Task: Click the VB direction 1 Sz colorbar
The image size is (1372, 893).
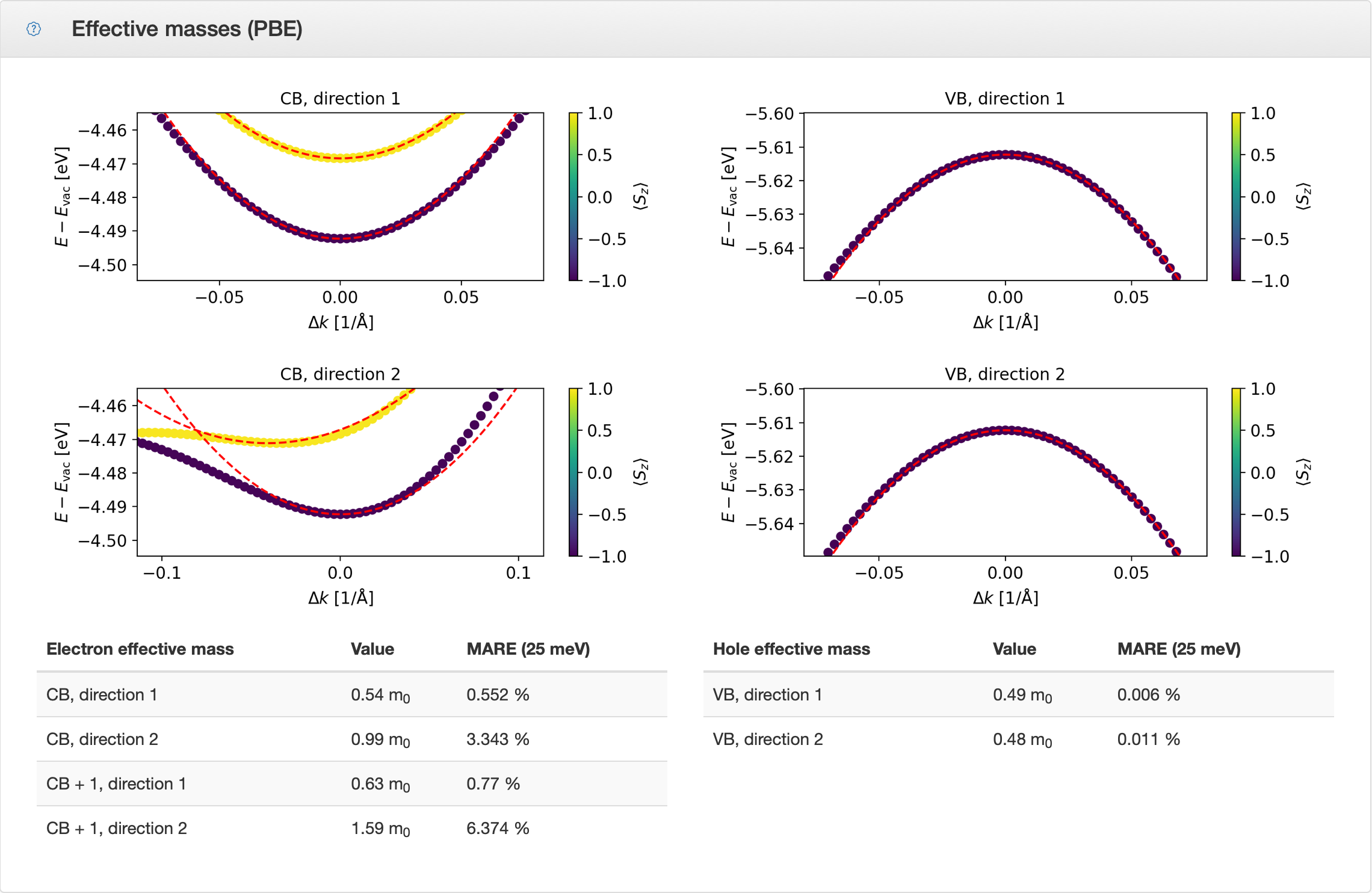Action: click(x=1237, y=196)
